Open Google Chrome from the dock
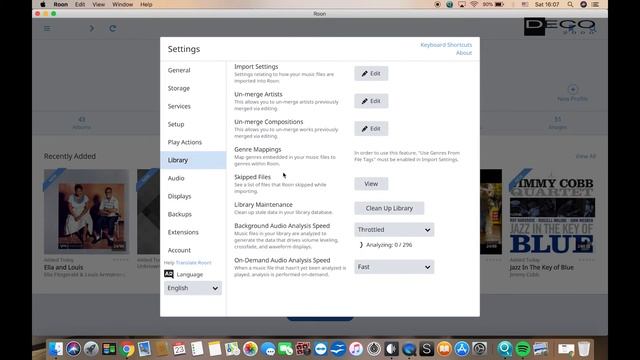Image resolution: width=640 pixels, height=360 pixels. [x=127, y=349]
